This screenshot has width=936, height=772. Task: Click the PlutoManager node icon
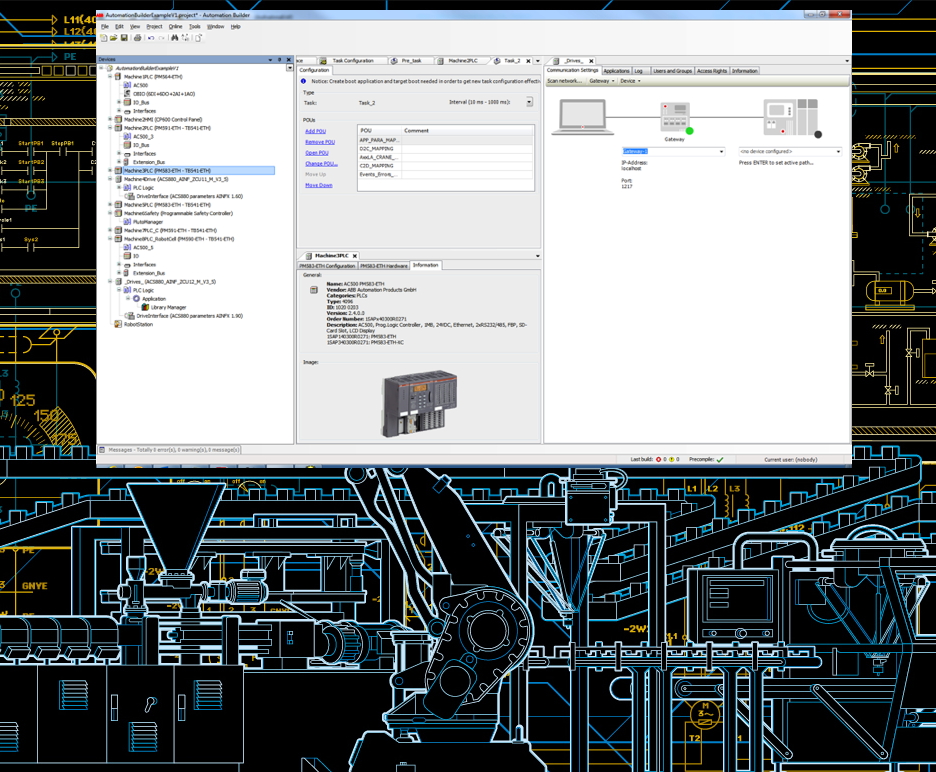tap(127, 222)
